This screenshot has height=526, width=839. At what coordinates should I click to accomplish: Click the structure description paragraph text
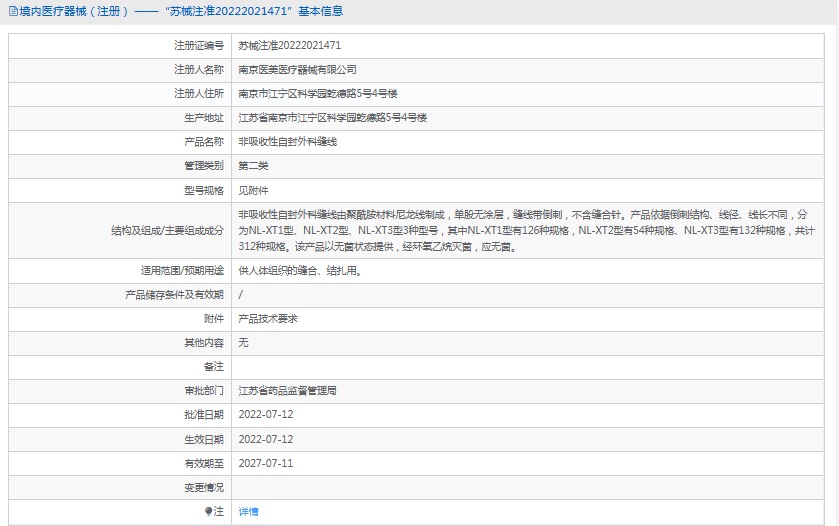pyautogui.click(x=527, y=231)
